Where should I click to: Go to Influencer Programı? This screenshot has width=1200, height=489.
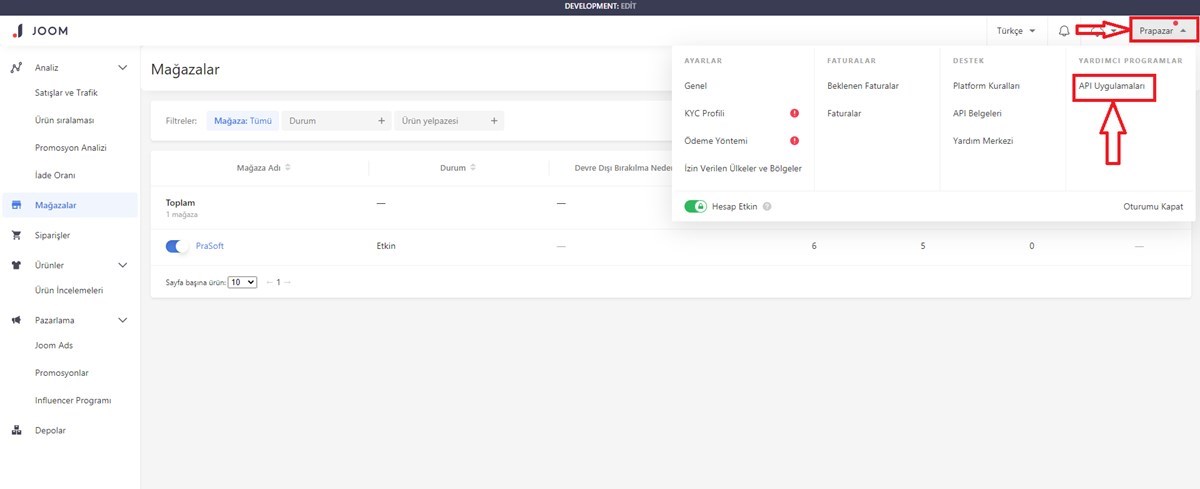pyautogui.click(x=72, y=401)
